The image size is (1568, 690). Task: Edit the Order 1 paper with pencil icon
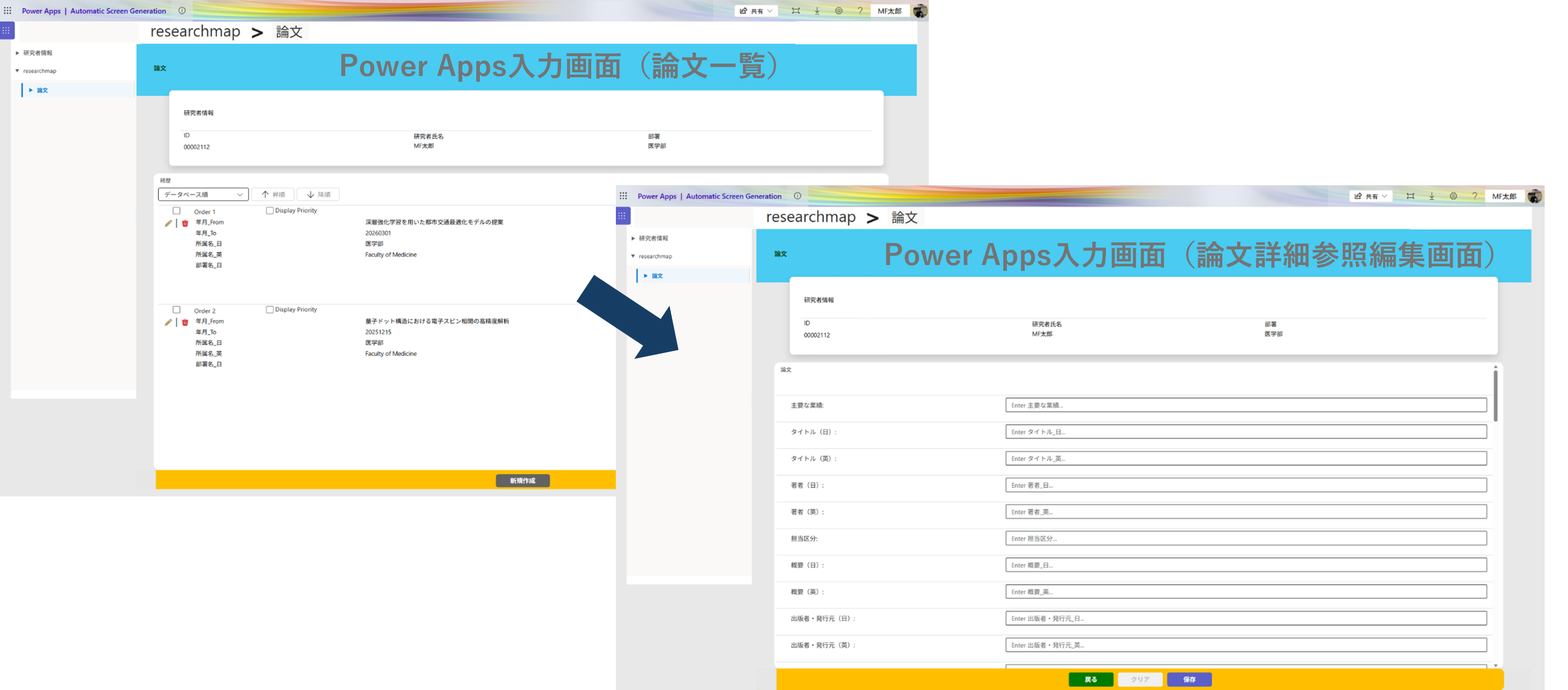coord(168,224)
